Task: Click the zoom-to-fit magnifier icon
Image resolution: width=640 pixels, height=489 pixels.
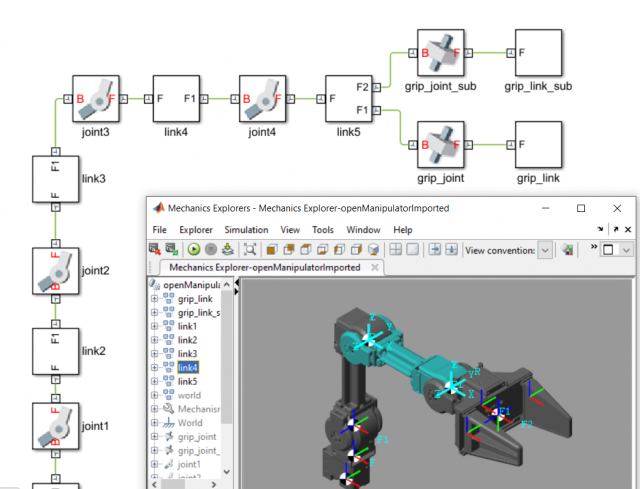Action: (250, 249)
